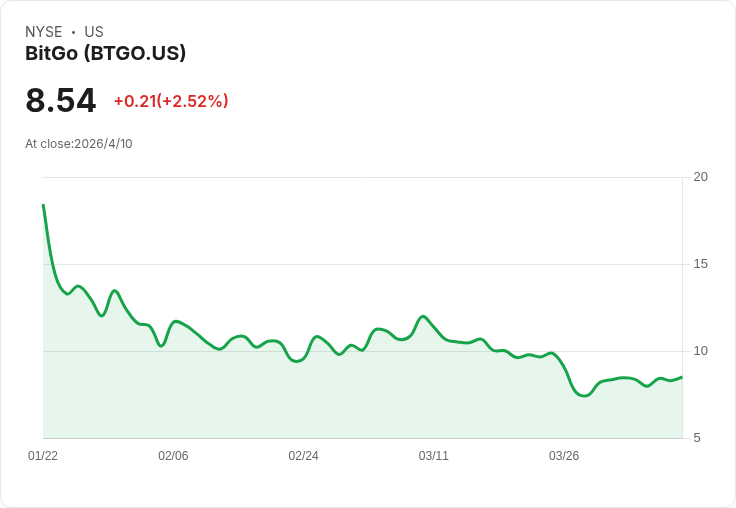736x508 pixels.
Task: Click the 20 label on the price axis
Action: (x=701, y=177)
